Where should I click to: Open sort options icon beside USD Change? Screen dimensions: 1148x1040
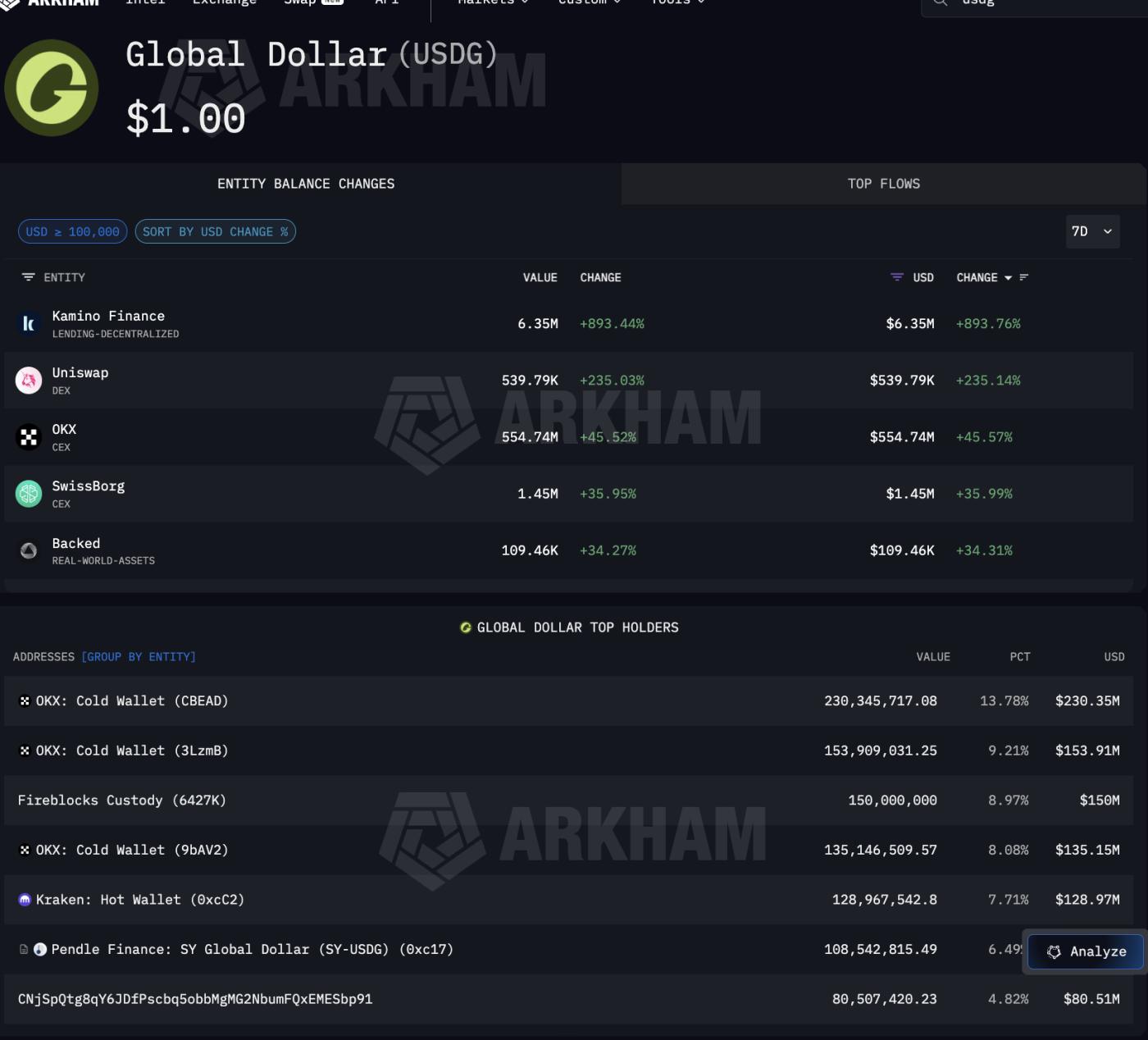tap(1023, 278)
